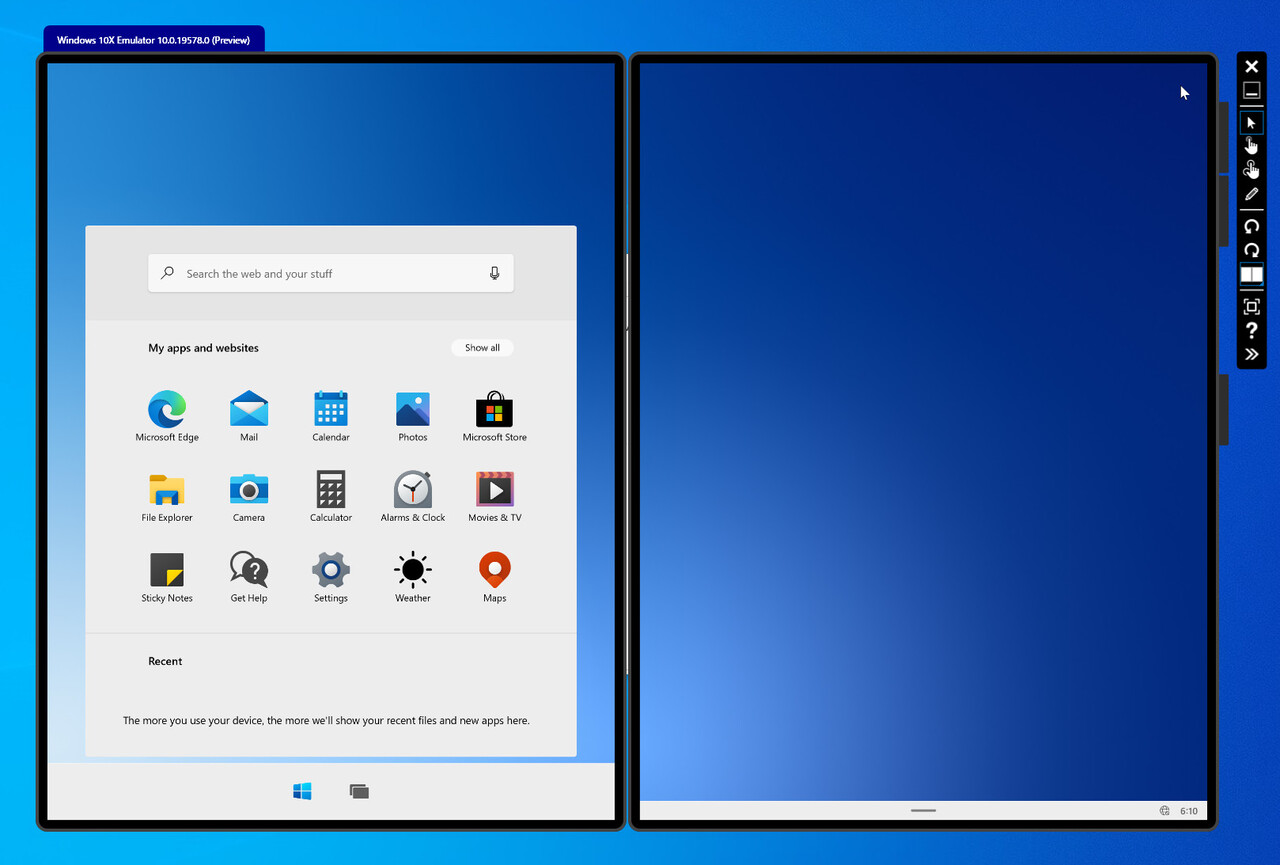
Task: Rotate the emulator right
Action: [x=1251, y=250]
